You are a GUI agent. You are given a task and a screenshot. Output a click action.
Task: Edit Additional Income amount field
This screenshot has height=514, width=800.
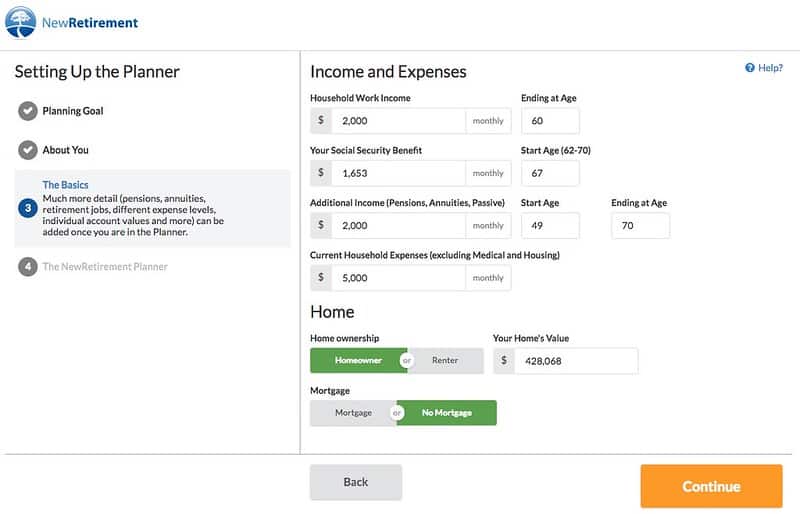(398, 226)
